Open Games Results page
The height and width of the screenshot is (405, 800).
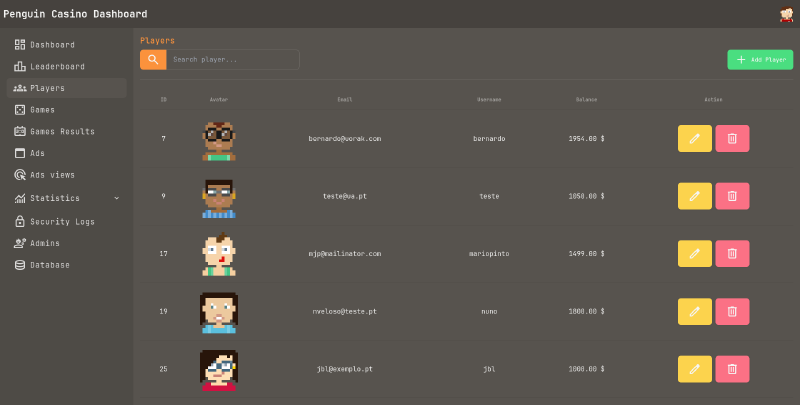[62, 132]
